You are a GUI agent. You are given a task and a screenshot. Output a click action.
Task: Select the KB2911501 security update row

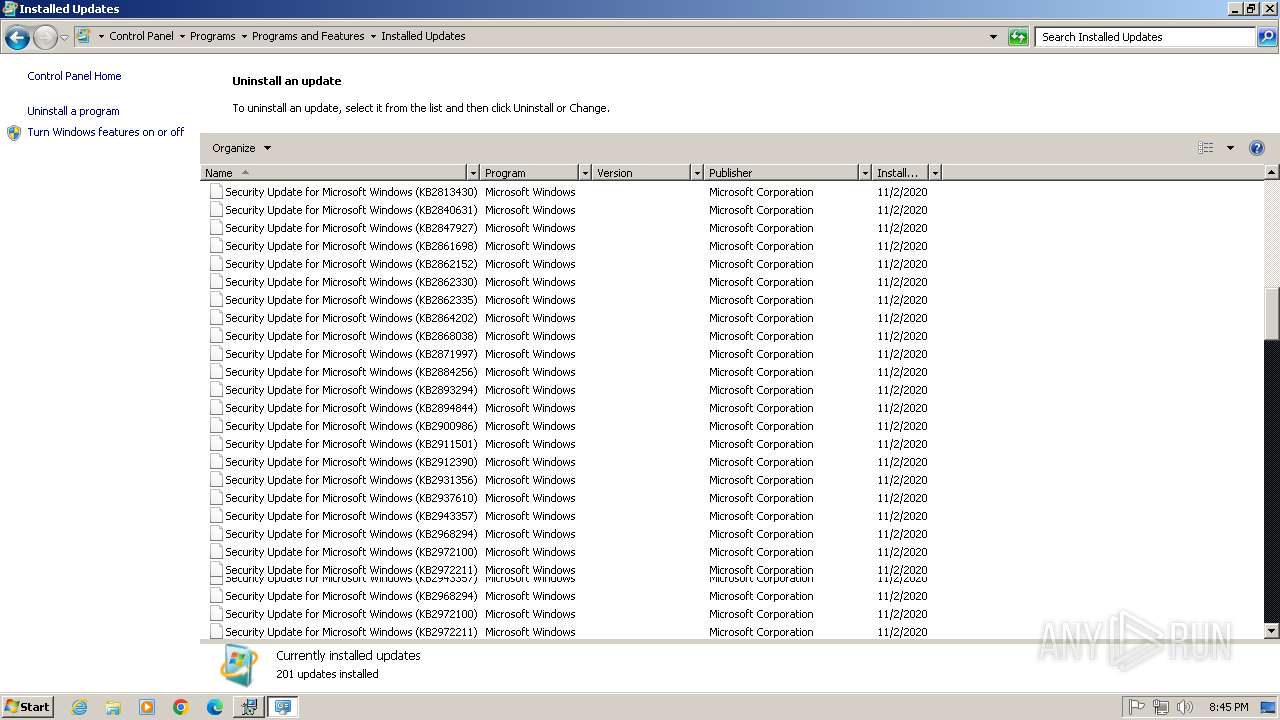568,444
